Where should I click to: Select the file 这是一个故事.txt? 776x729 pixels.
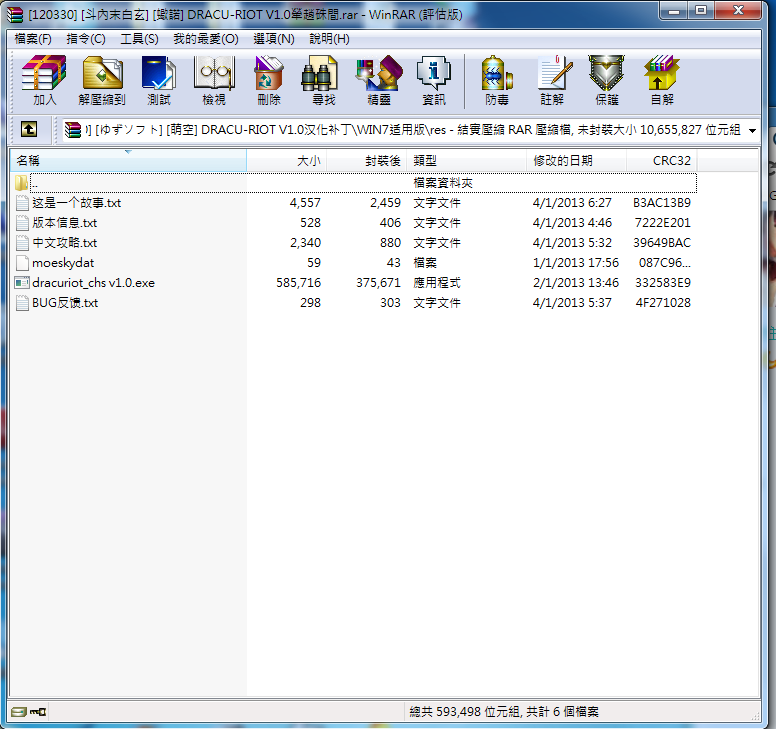(x=76, y=203)
